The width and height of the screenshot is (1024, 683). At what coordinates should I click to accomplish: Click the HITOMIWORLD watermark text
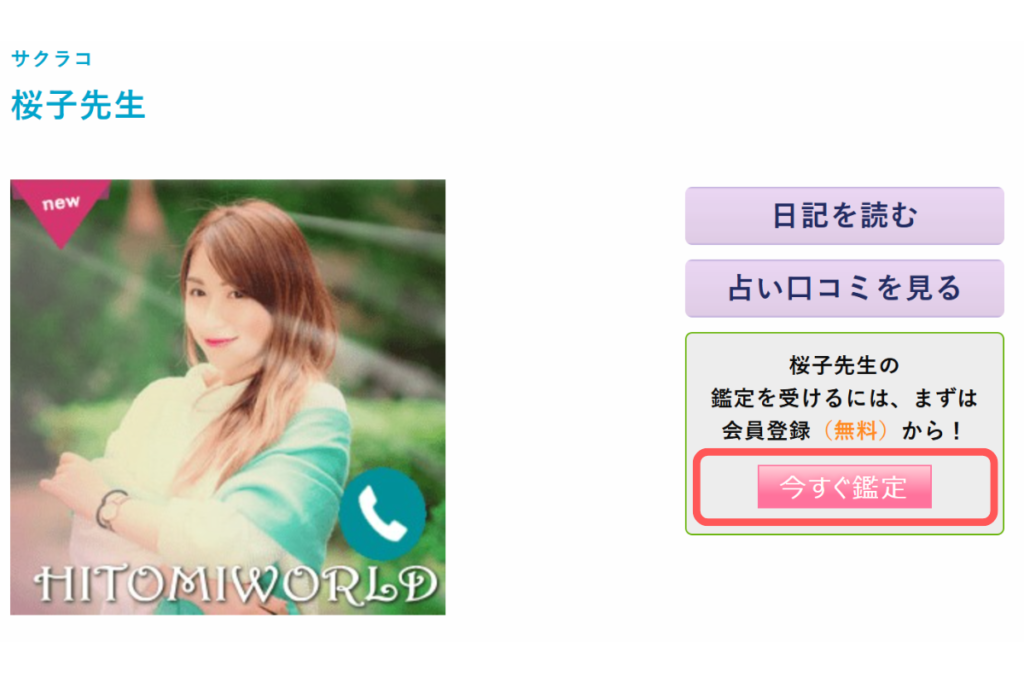point(235,585)
